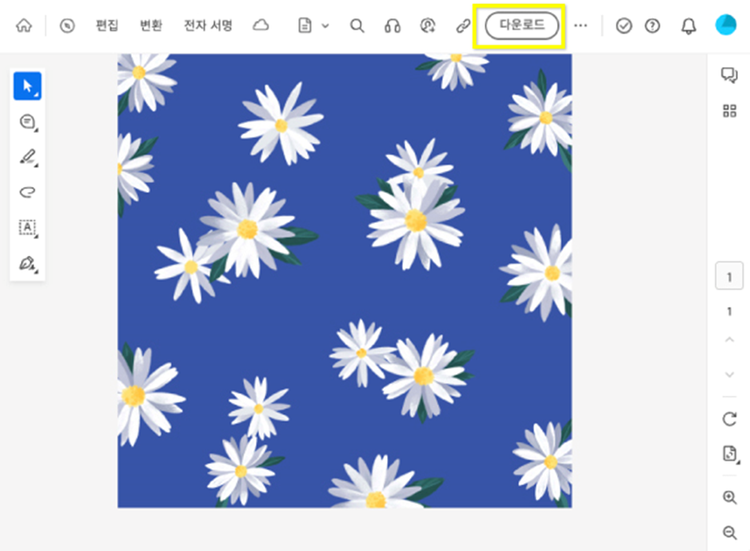Open the page thumbnails grid icon
This screenshot has height=551, width=750.
729,111
